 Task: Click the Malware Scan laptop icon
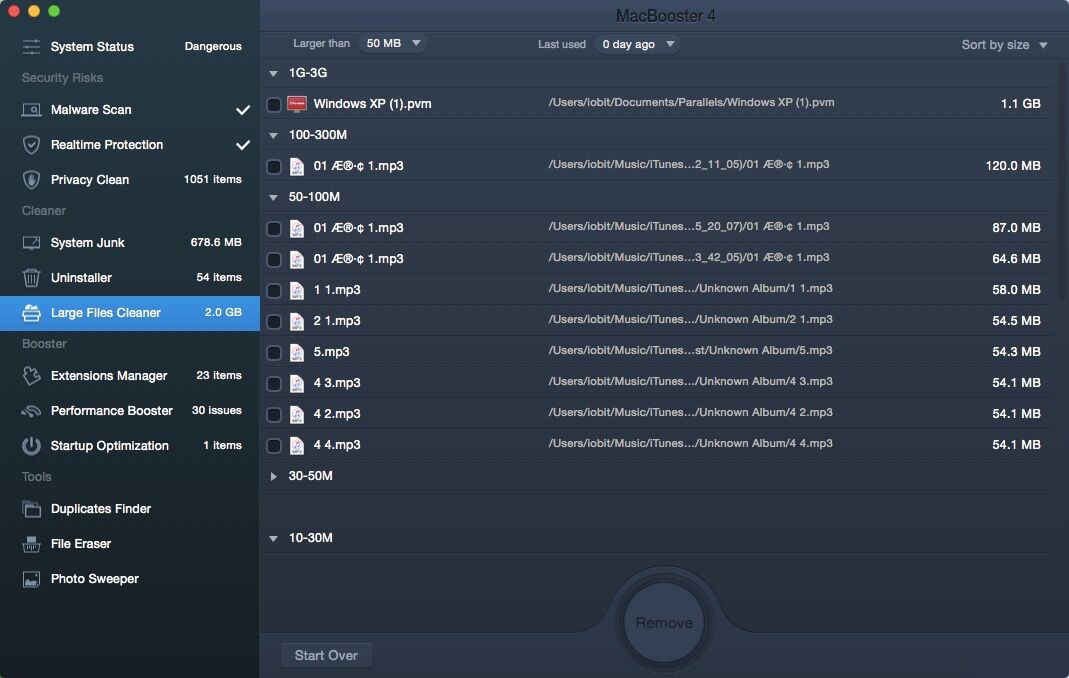coord(31,110)
